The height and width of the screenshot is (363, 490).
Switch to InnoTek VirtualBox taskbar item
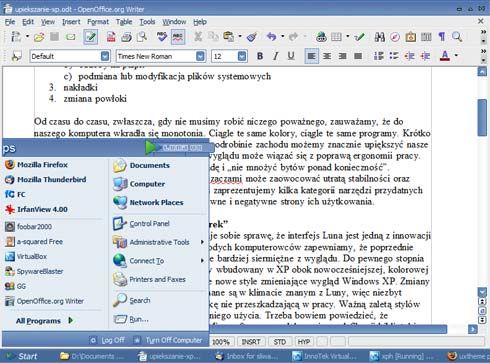[324, 356]
